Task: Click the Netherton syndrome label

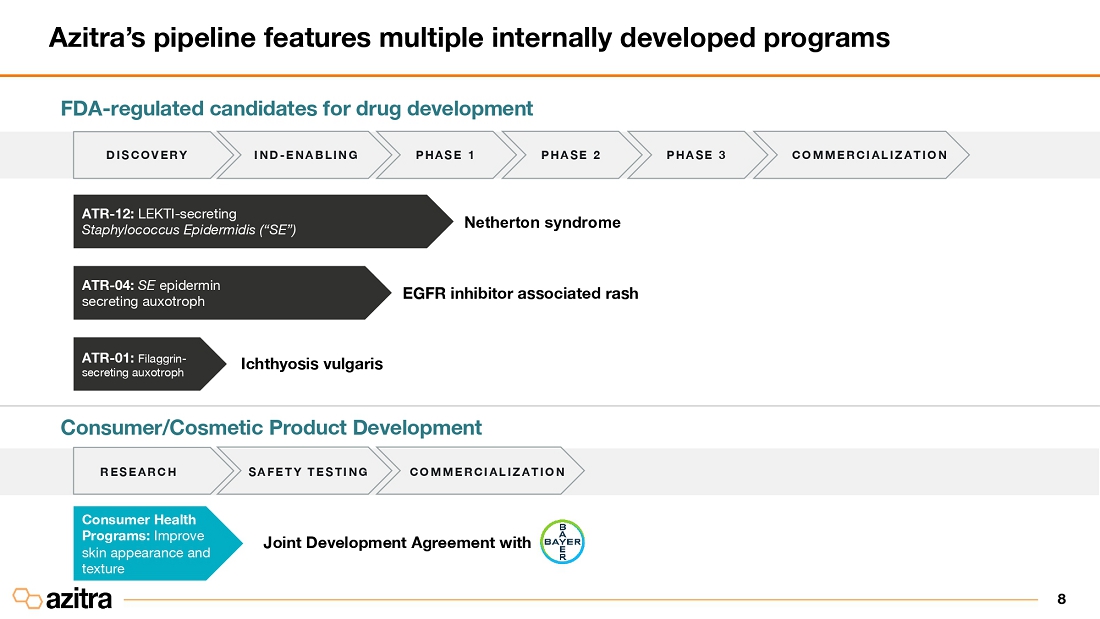Action: click(x=542, y=222)
